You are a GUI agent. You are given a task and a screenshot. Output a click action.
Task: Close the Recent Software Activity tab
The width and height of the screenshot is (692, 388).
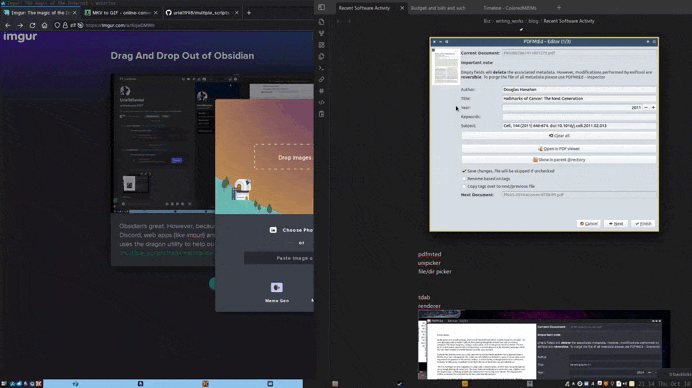(402, 8)
